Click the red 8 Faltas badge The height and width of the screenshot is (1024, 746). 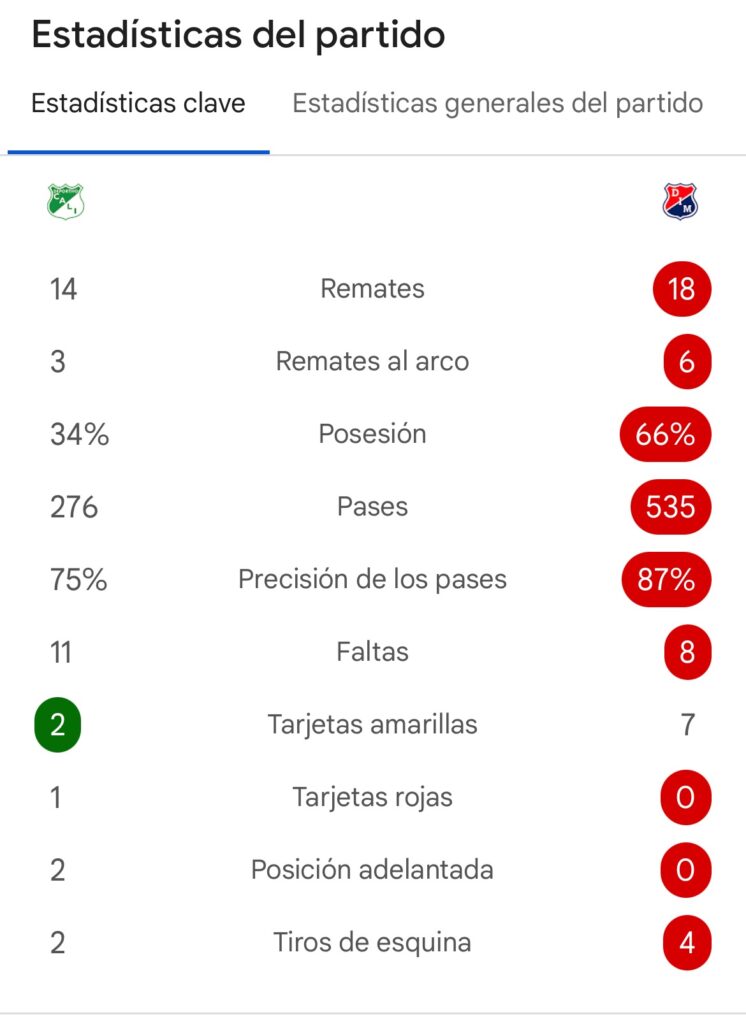pyautogui.click(x=686, y=653)
